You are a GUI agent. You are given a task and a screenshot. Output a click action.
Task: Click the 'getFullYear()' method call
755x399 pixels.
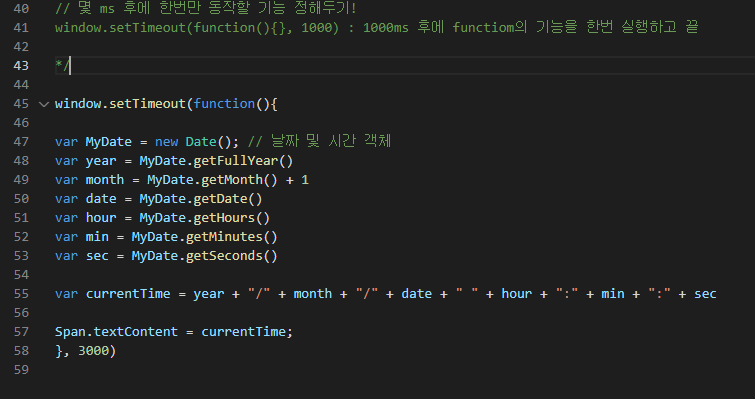(x=243, y=161)
